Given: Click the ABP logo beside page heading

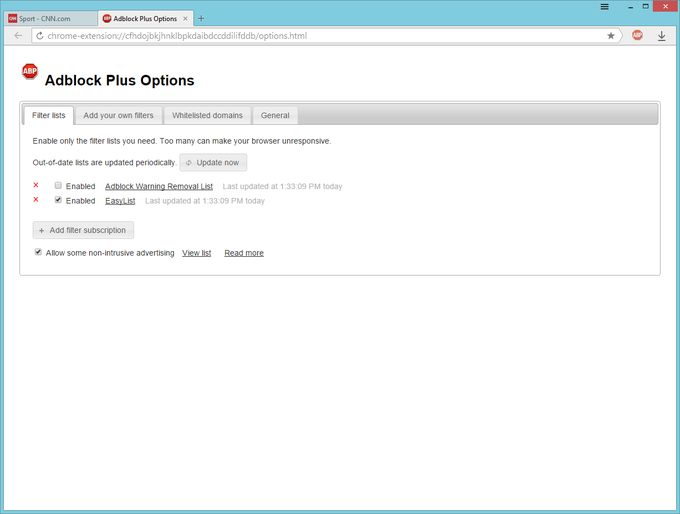Looking at the screenshot, I should point(30,72).
